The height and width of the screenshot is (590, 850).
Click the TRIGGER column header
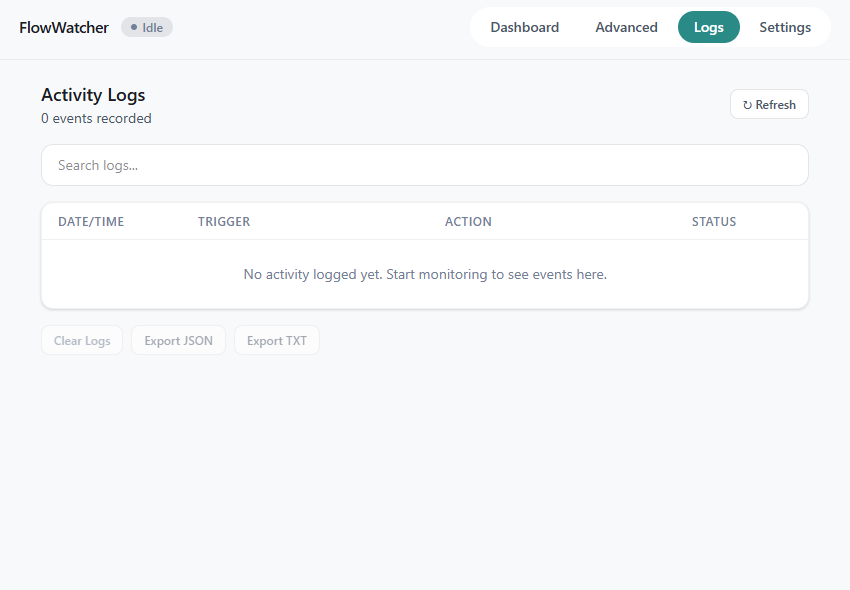[224, 222]
